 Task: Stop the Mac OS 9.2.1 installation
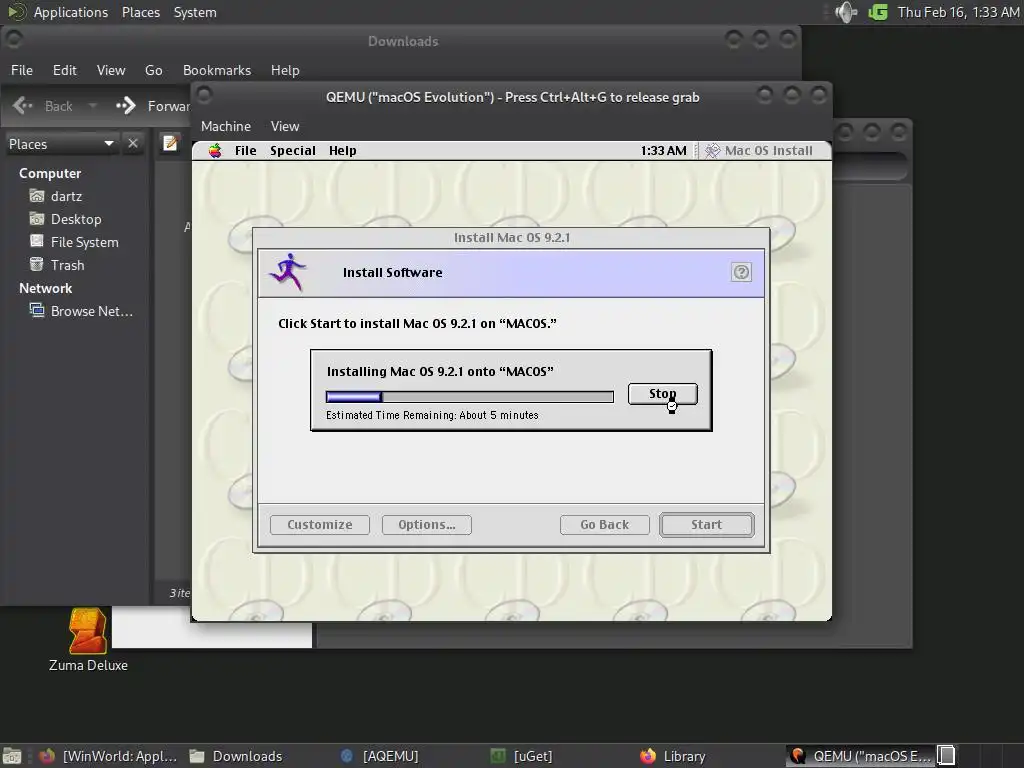[x=663, y=394]
